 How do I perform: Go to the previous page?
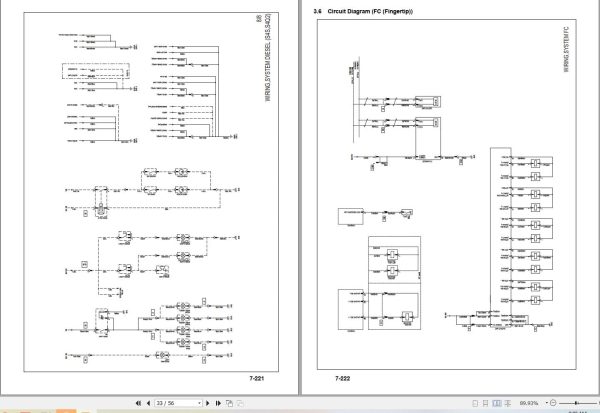click(x=148, y=403)
